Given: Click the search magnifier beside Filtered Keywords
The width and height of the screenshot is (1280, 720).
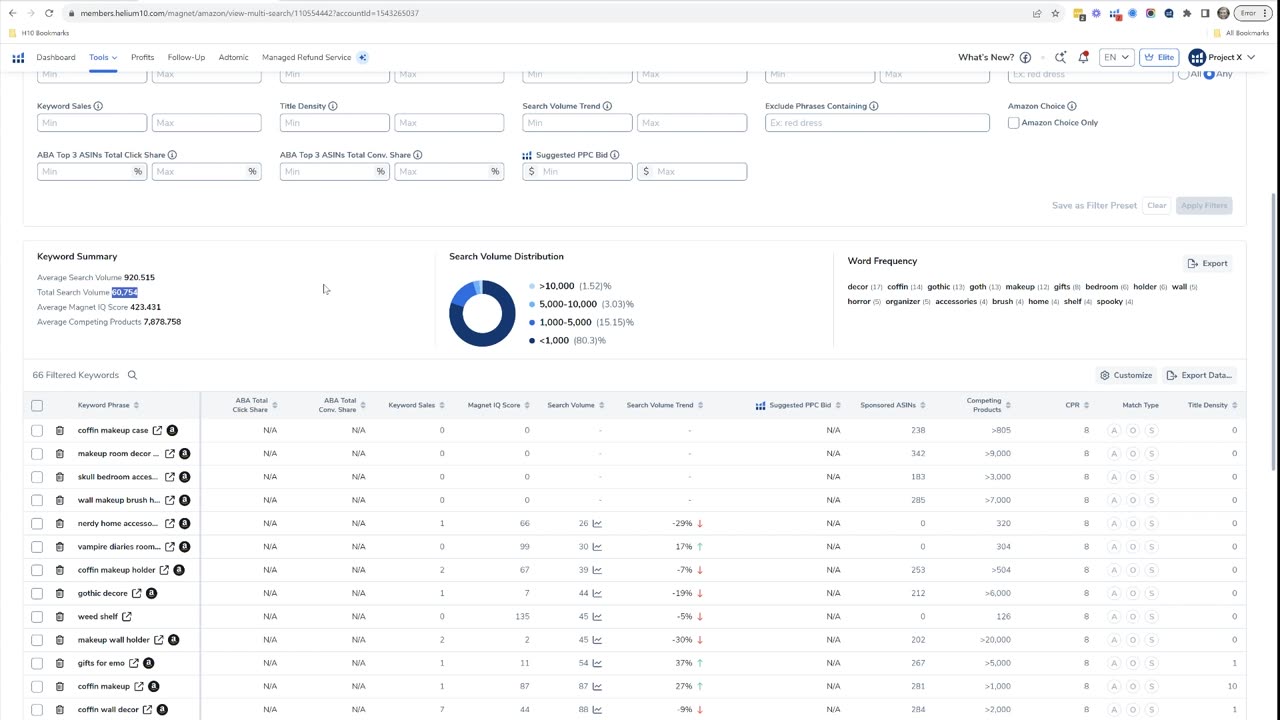Looking at the screenshot, I should point(132,375).
